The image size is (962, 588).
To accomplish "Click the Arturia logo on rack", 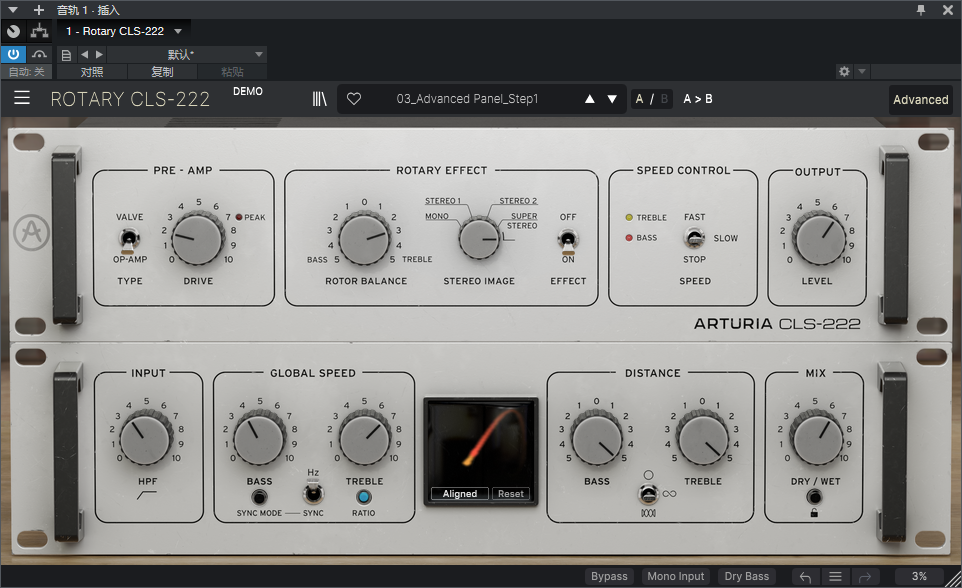I will [32, 233].
